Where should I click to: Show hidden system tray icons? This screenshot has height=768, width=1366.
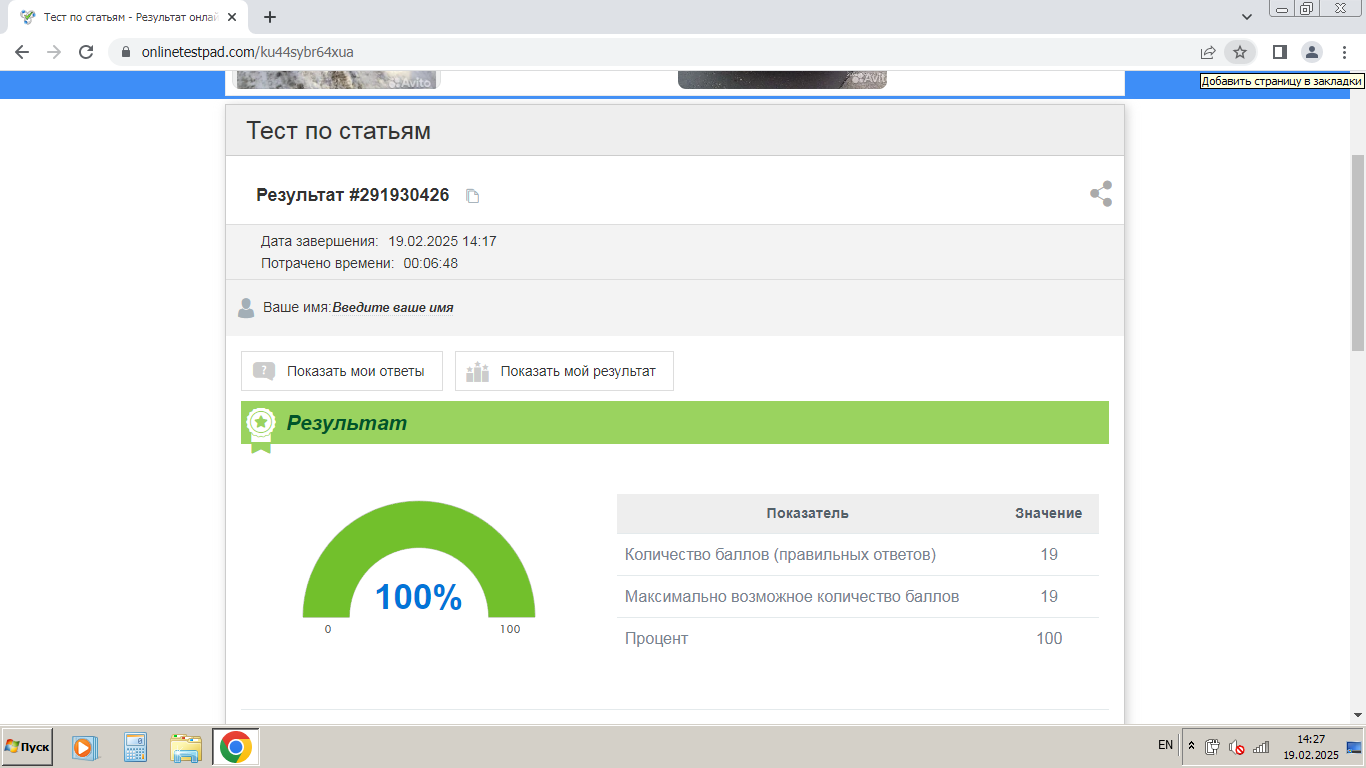(1190, 746)
